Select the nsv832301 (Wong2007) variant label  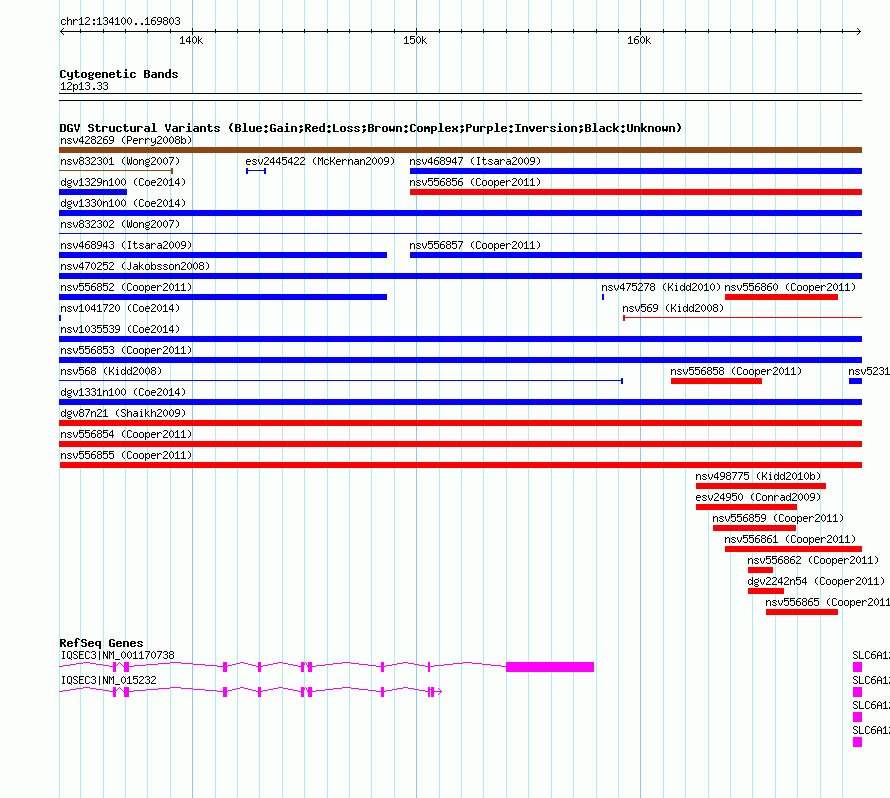120,161
